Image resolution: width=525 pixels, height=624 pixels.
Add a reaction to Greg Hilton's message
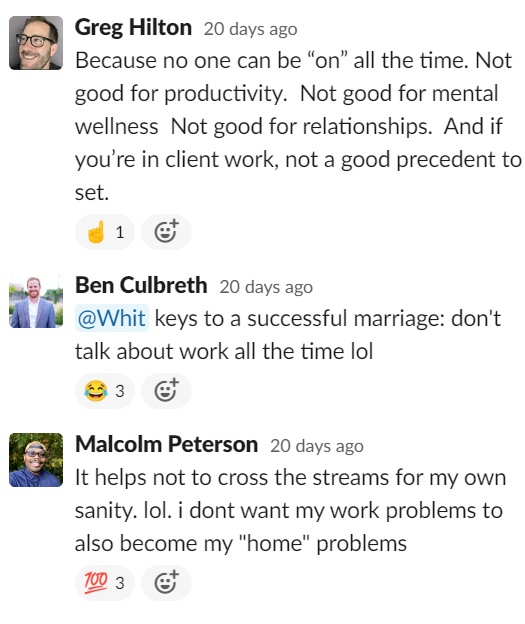(x=166, y=232)
